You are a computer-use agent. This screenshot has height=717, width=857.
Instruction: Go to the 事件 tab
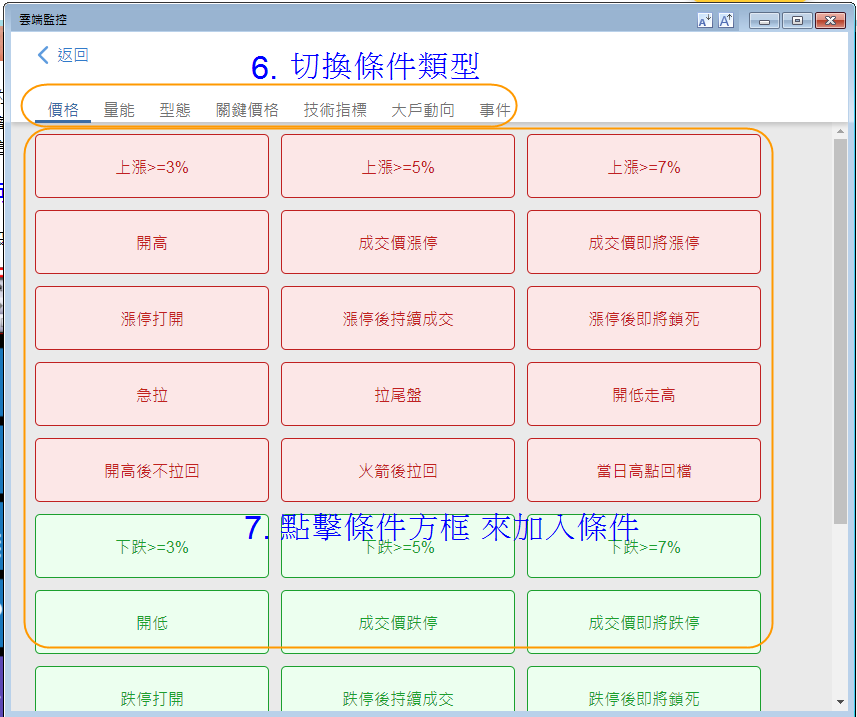click(495, 110)
